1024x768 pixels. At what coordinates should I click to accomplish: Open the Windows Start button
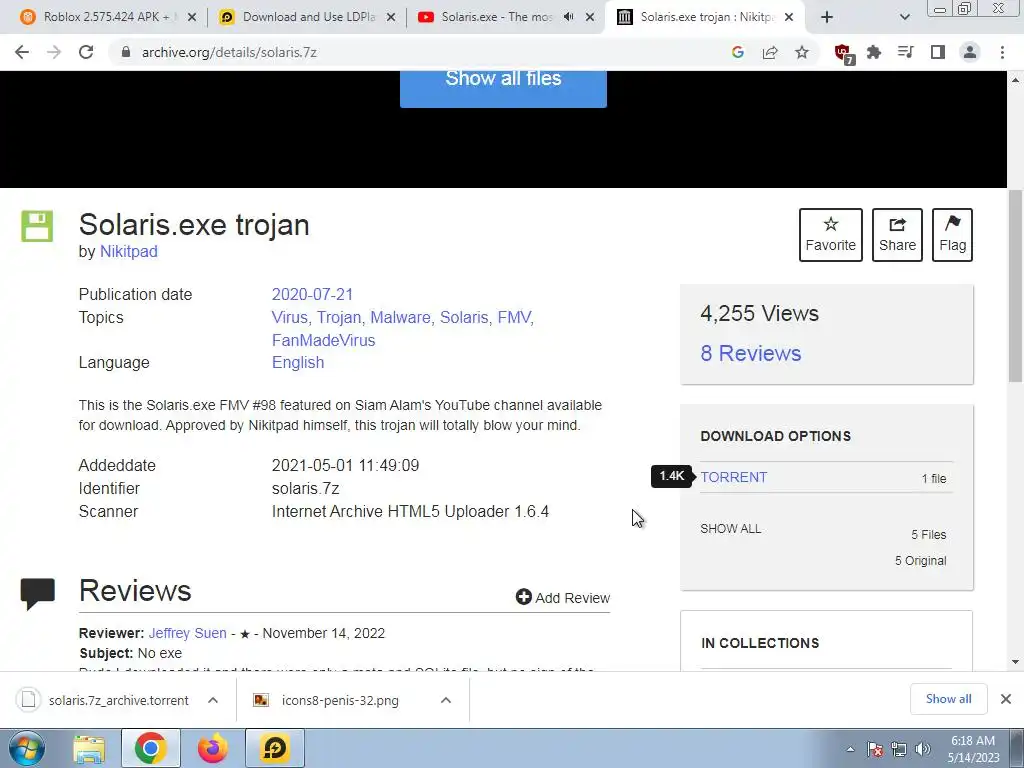click(x=26, y=748)
